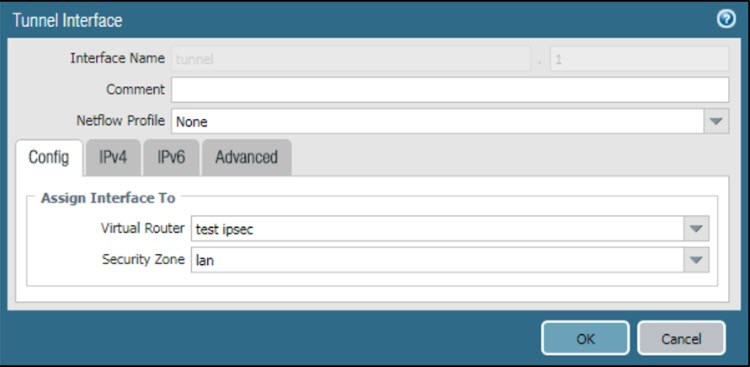Screen dimensions: 750x367
Task: Open the help icon in the dialog header
Action: (727, 20)
